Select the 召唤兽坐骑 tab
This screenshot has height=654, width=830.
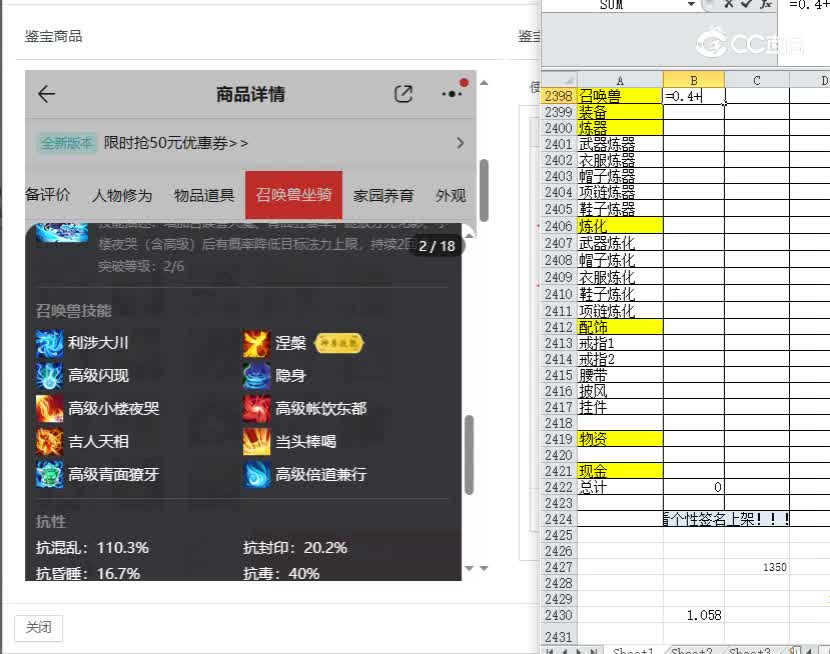click(x=294, y=194)
